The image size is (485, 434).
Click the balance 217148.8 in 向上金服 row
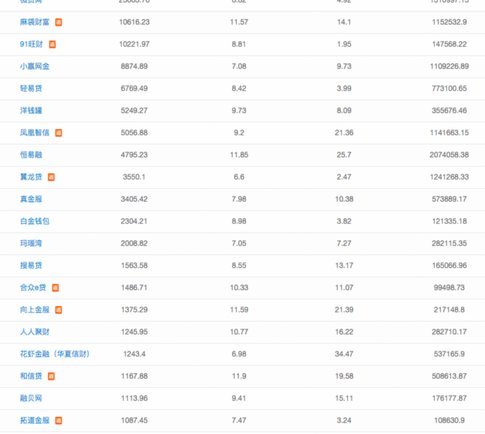tap(449, 310)
